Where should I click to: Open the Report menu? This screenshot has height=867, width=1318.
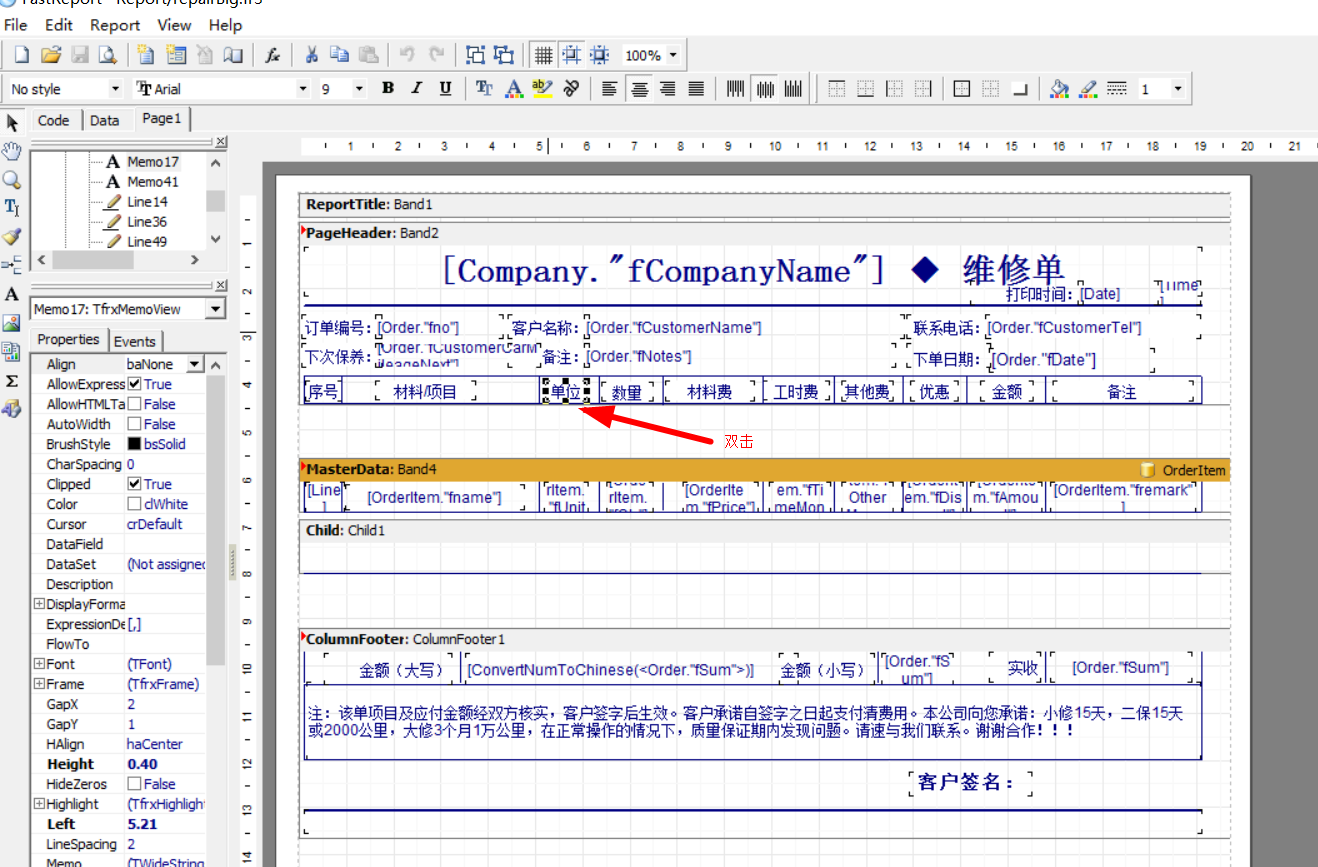tap(115, 25)
